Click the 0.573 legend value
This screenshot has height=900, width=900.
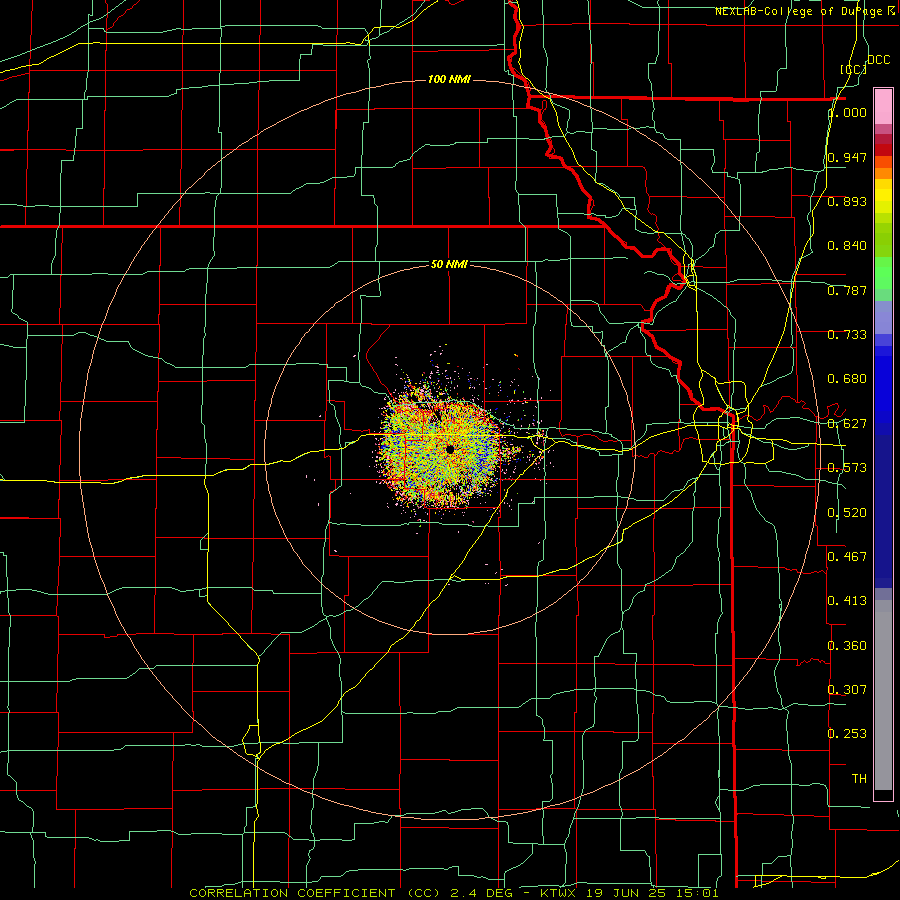(847, 468)
